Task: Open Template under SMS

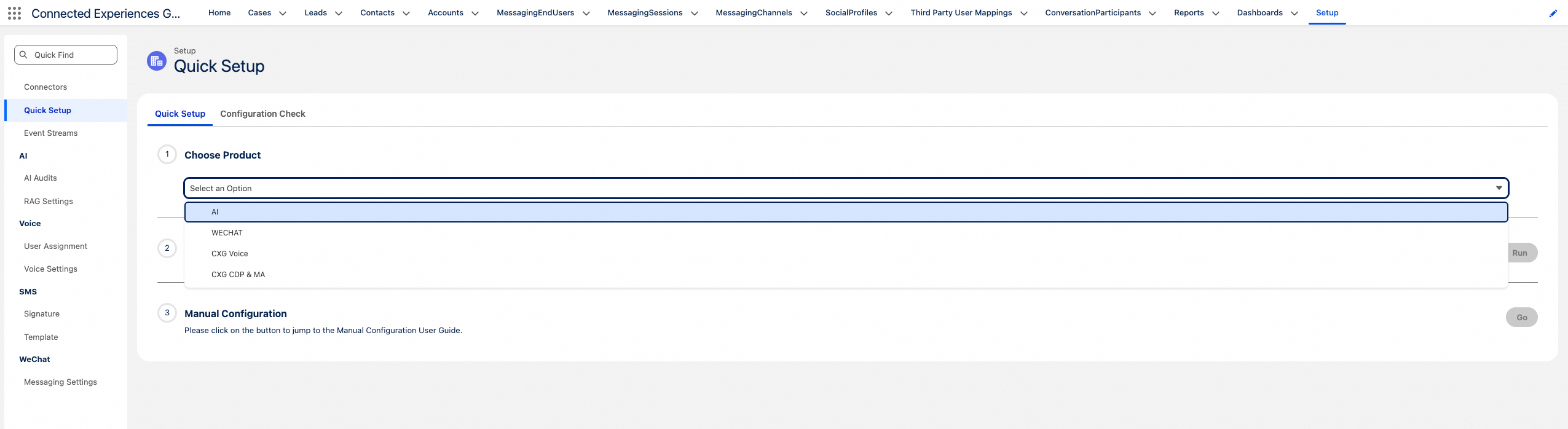Action: pyautogui.click(x=41, y=337)
